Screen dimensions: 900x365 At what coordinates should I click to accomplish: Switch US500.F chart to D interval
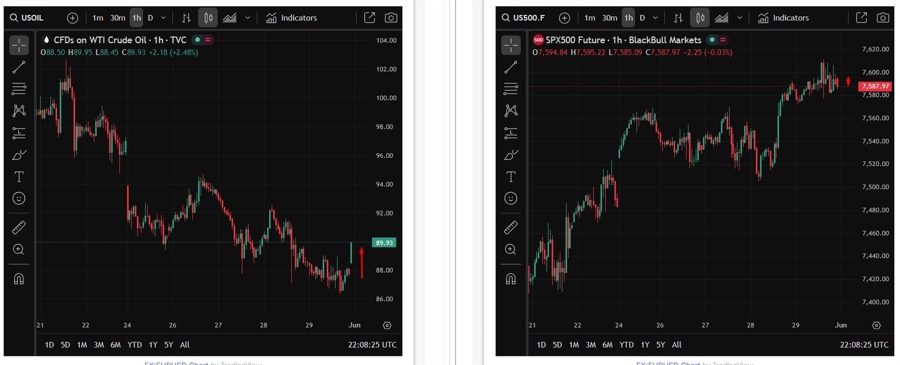(642, 18)
